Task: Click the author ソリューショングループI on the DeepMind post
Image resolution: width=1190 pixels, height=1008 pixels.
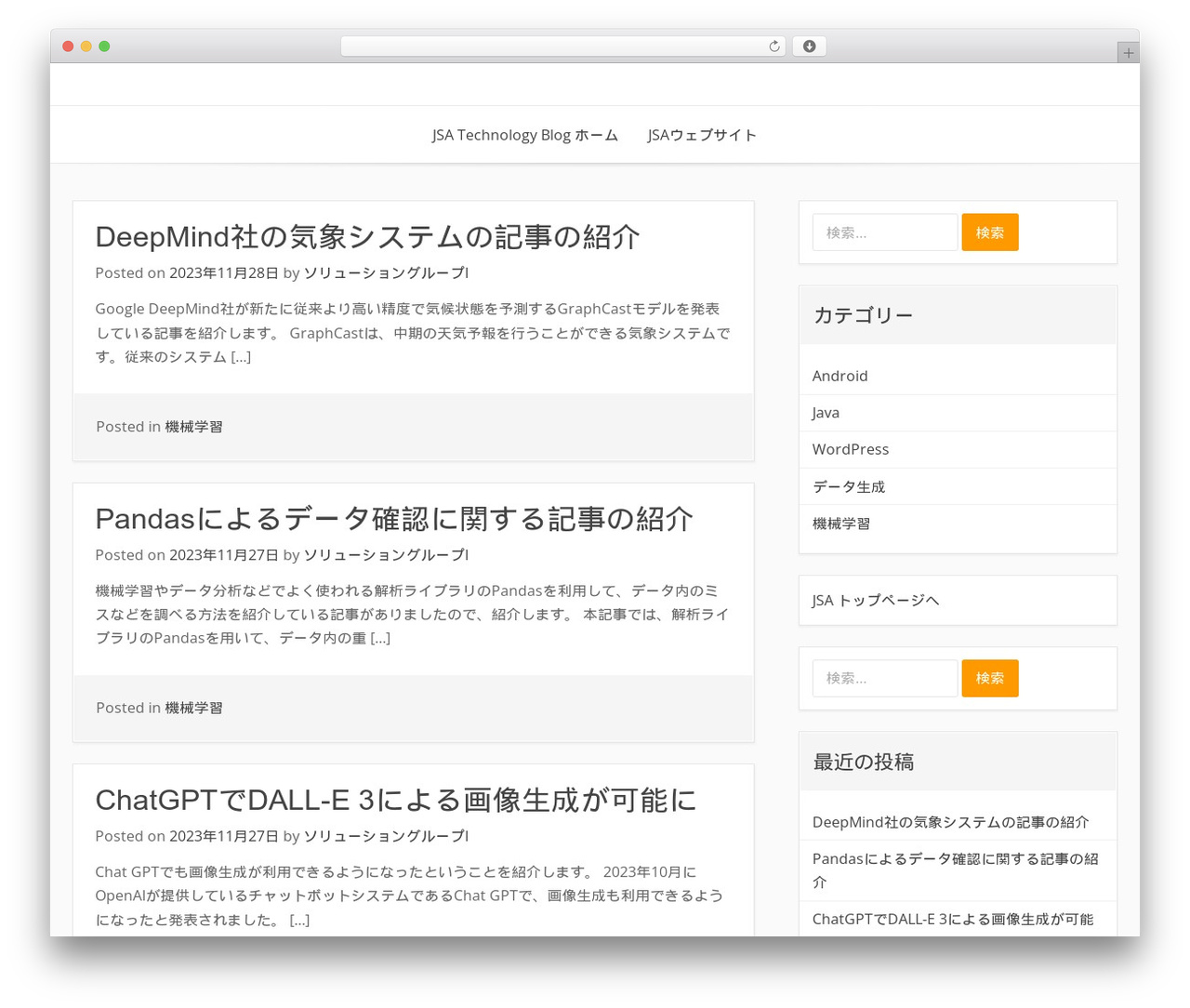Action: [x=386, y=272]
